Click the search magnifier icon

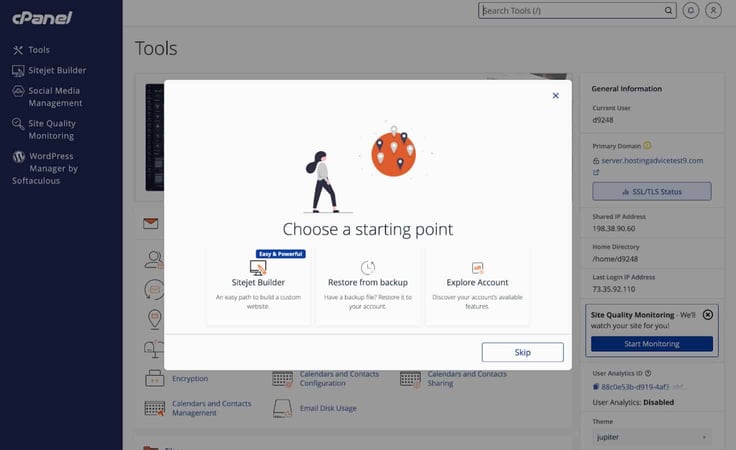tap(668, 10)
